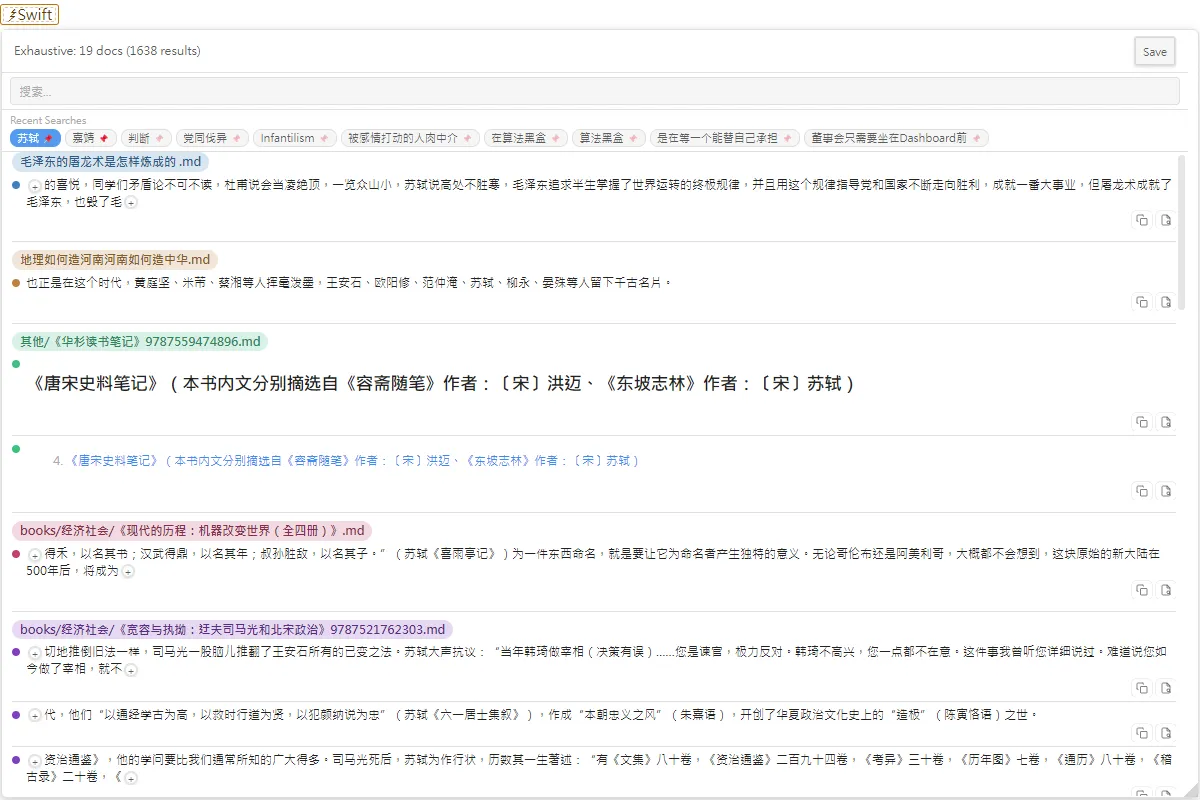Open file icon for the bold 《唐宋史料笔记》 heading result

pyautogui.click(x=1165, y=423)
